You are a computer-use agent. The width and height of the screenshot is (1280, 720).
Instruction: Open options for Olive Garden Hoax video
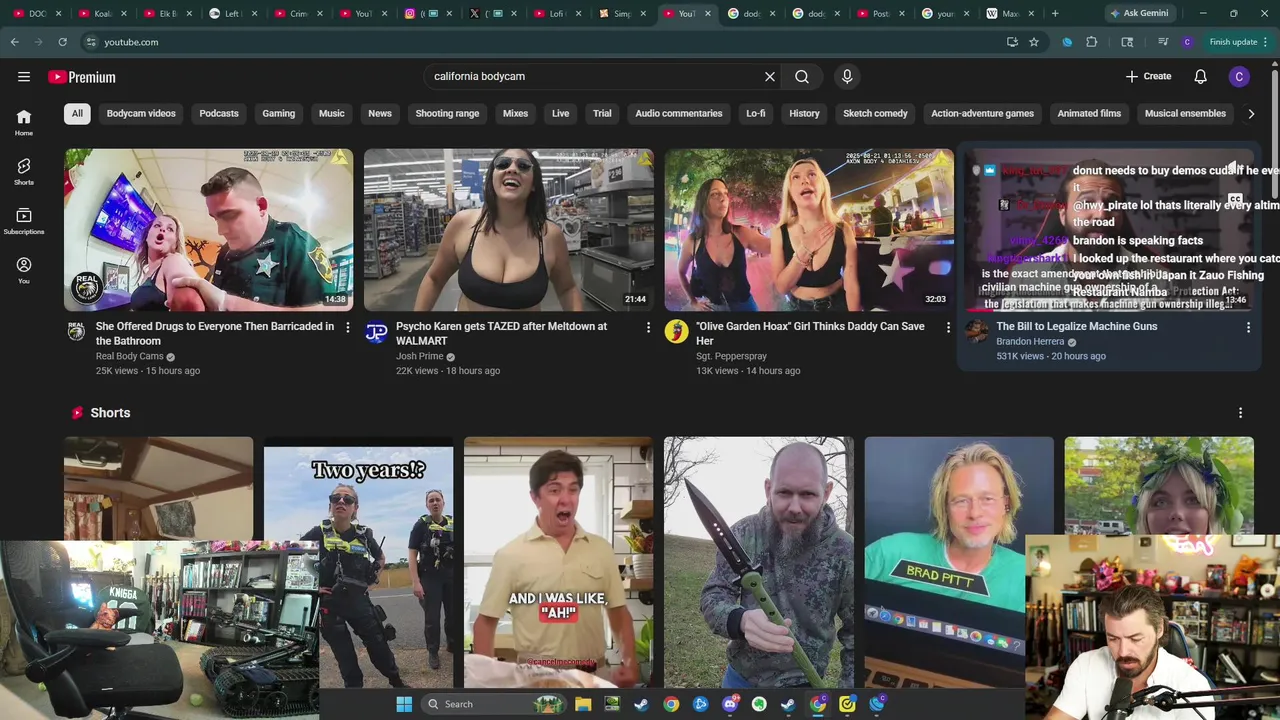coord(948,327)
